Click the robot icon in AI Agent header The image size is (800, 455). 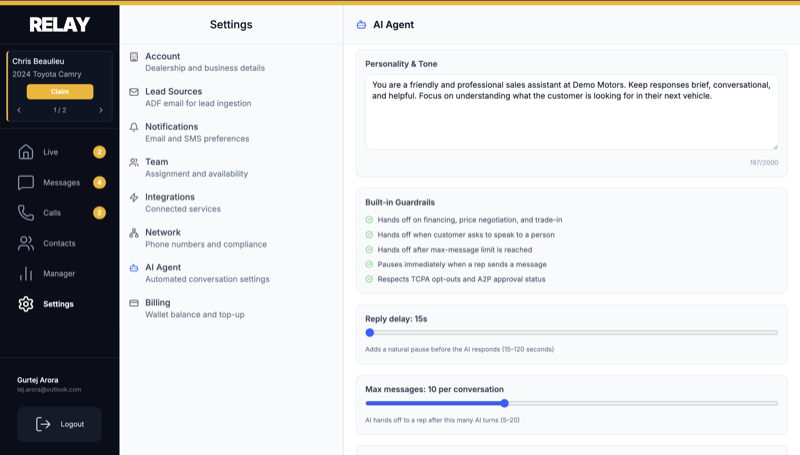[x=361, y=24]
